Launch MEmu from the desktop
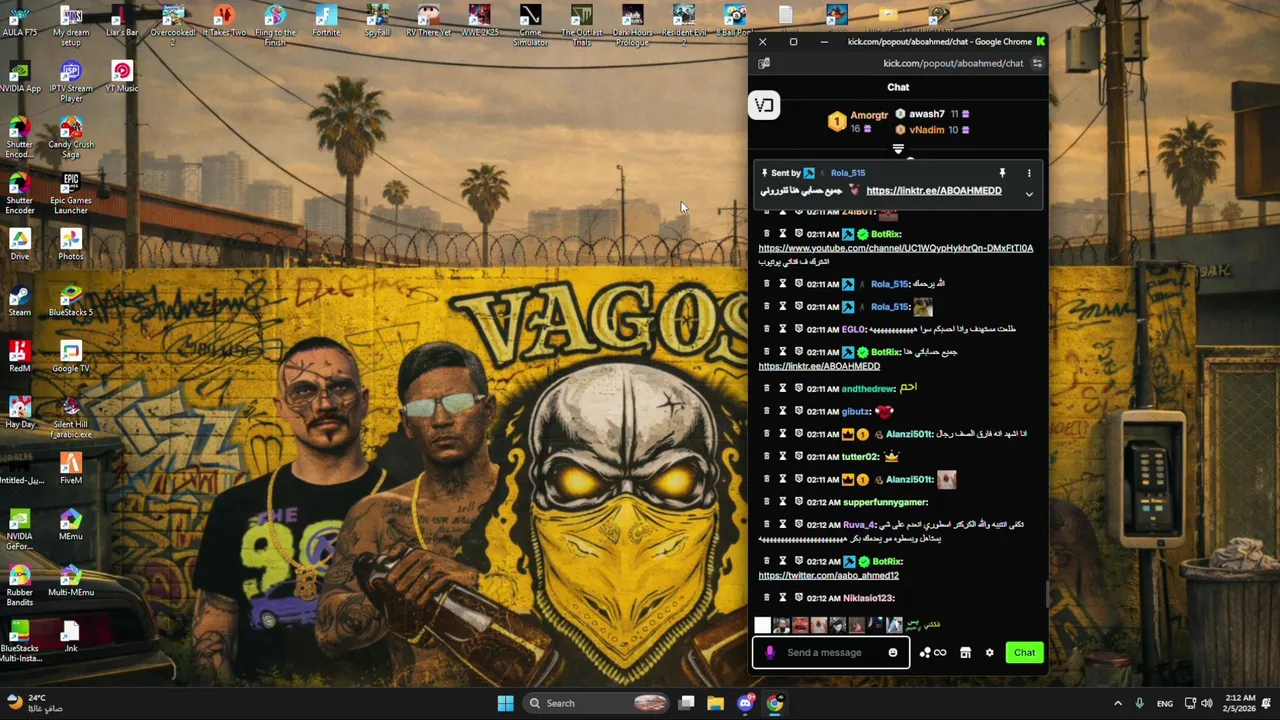 tap(70, 525)
